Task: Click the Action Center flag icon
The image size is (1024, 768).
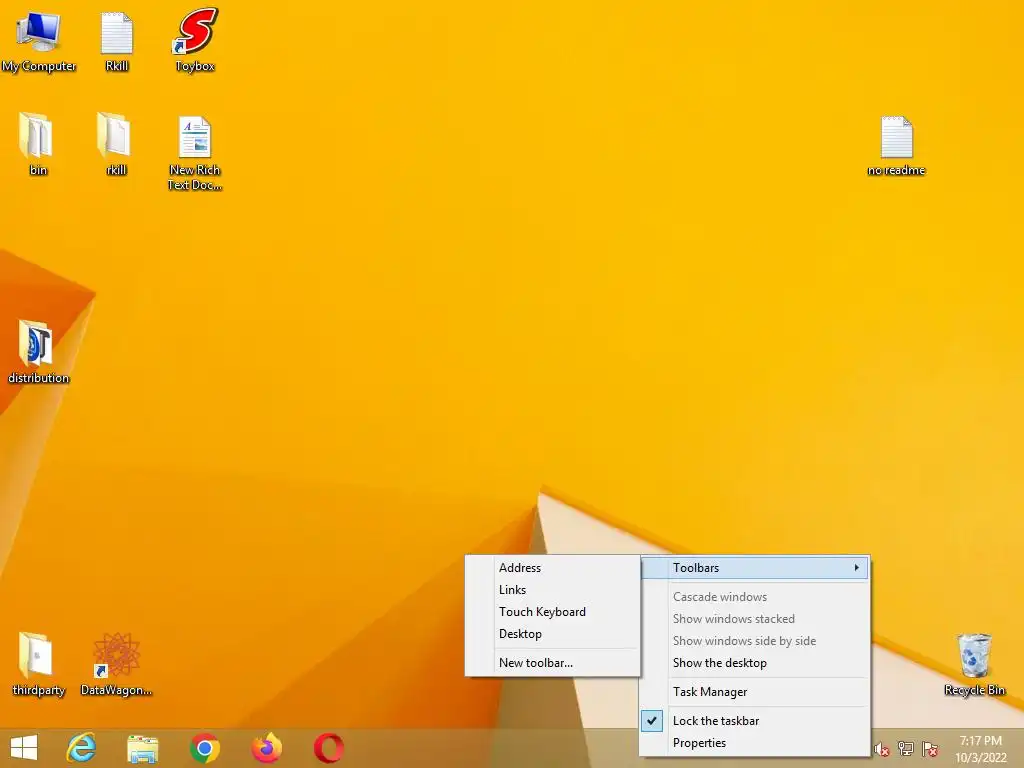Action: click(930, 749)
